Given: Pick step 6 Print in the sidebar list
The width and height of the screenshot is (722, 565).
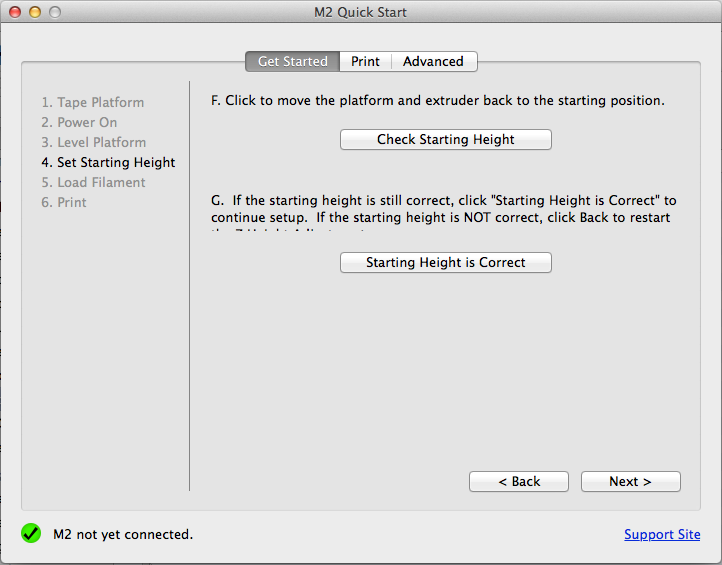Looking at the screenshot, I should pos(64,203).
